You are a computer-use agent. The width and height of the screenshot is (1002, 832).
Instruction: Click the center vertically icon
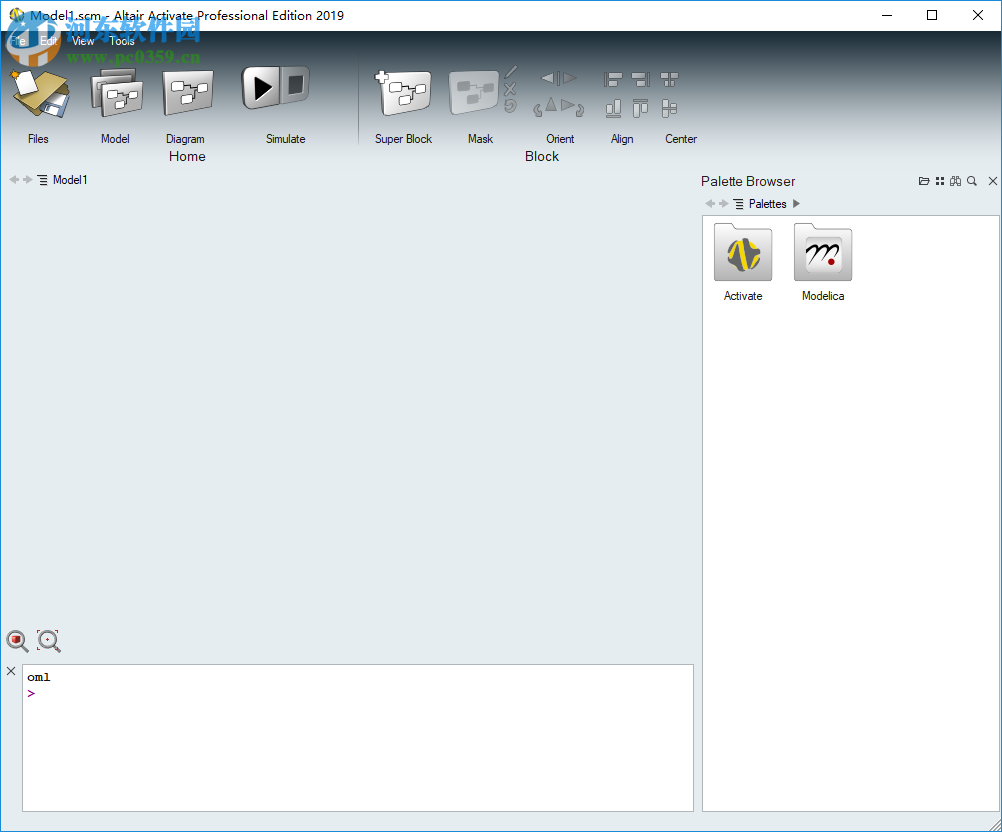pos(669,109)
